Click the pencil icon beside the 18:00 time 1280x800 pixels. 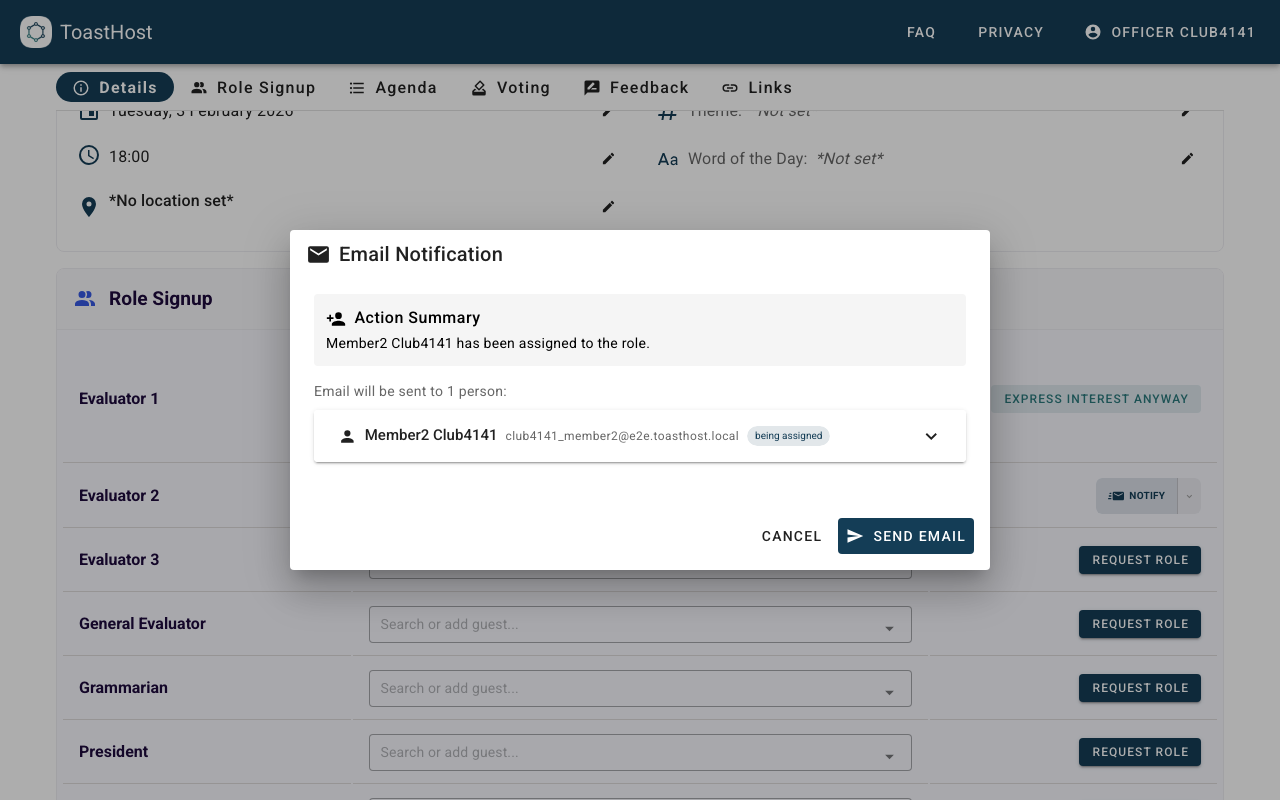coord(608,159)
